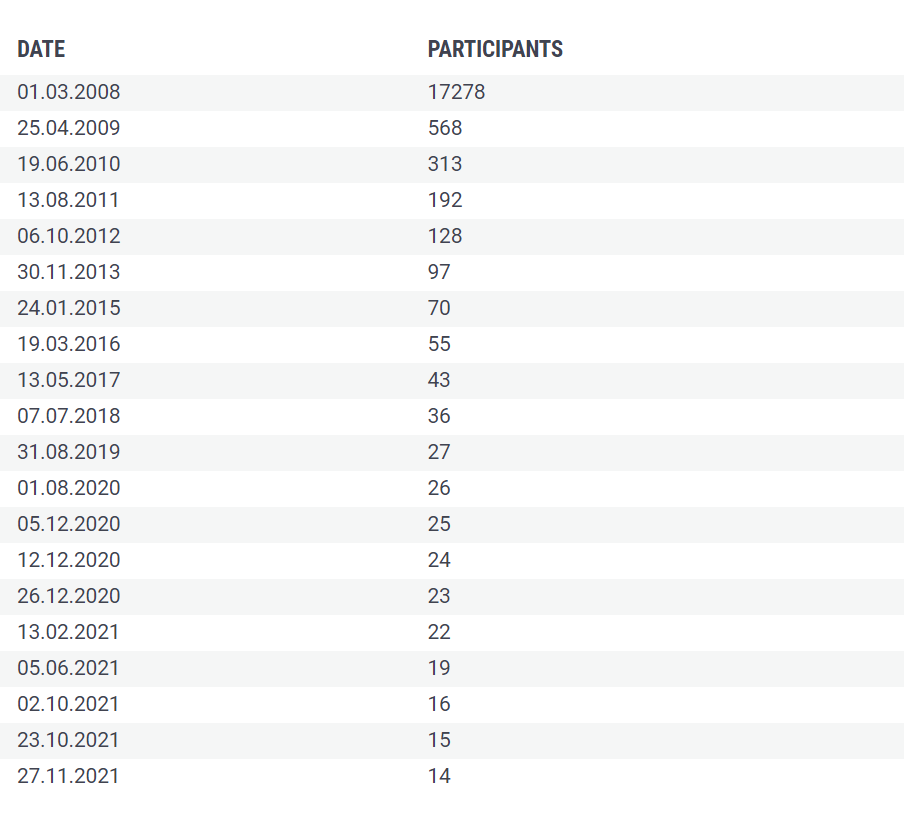Select the date 19.06.2010
905x823 pixels.
pos(68,164)
